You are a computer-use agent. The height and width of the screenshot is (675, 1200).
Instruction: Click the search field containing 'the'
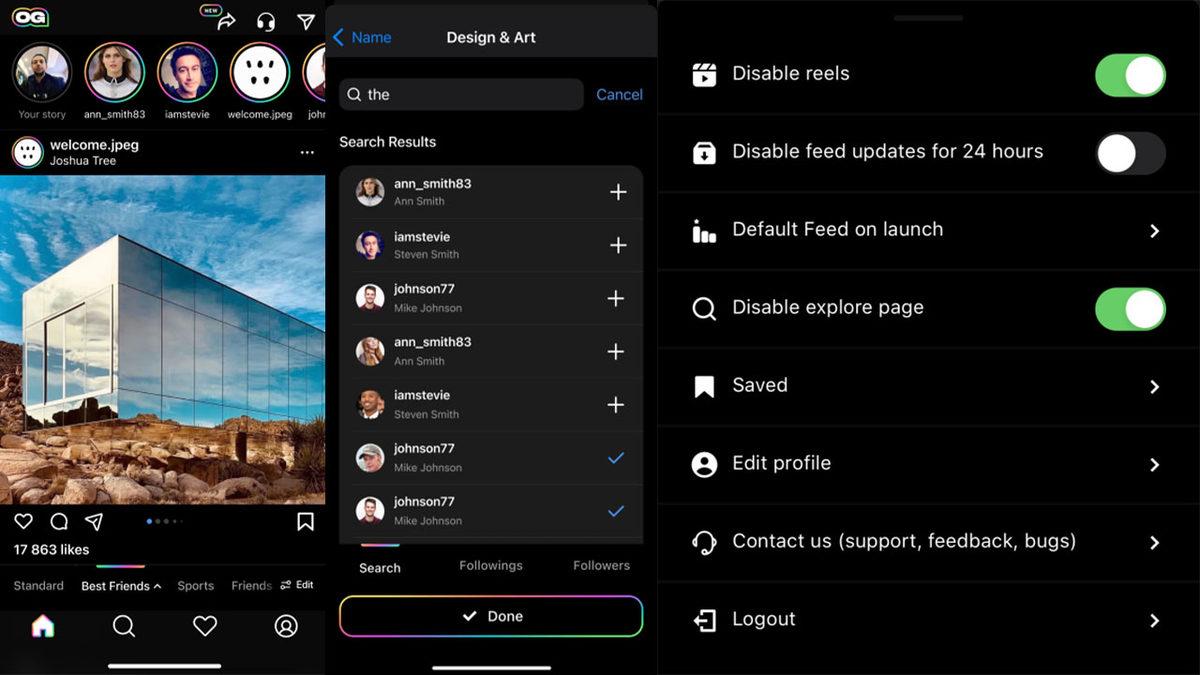tap(461, 94)
